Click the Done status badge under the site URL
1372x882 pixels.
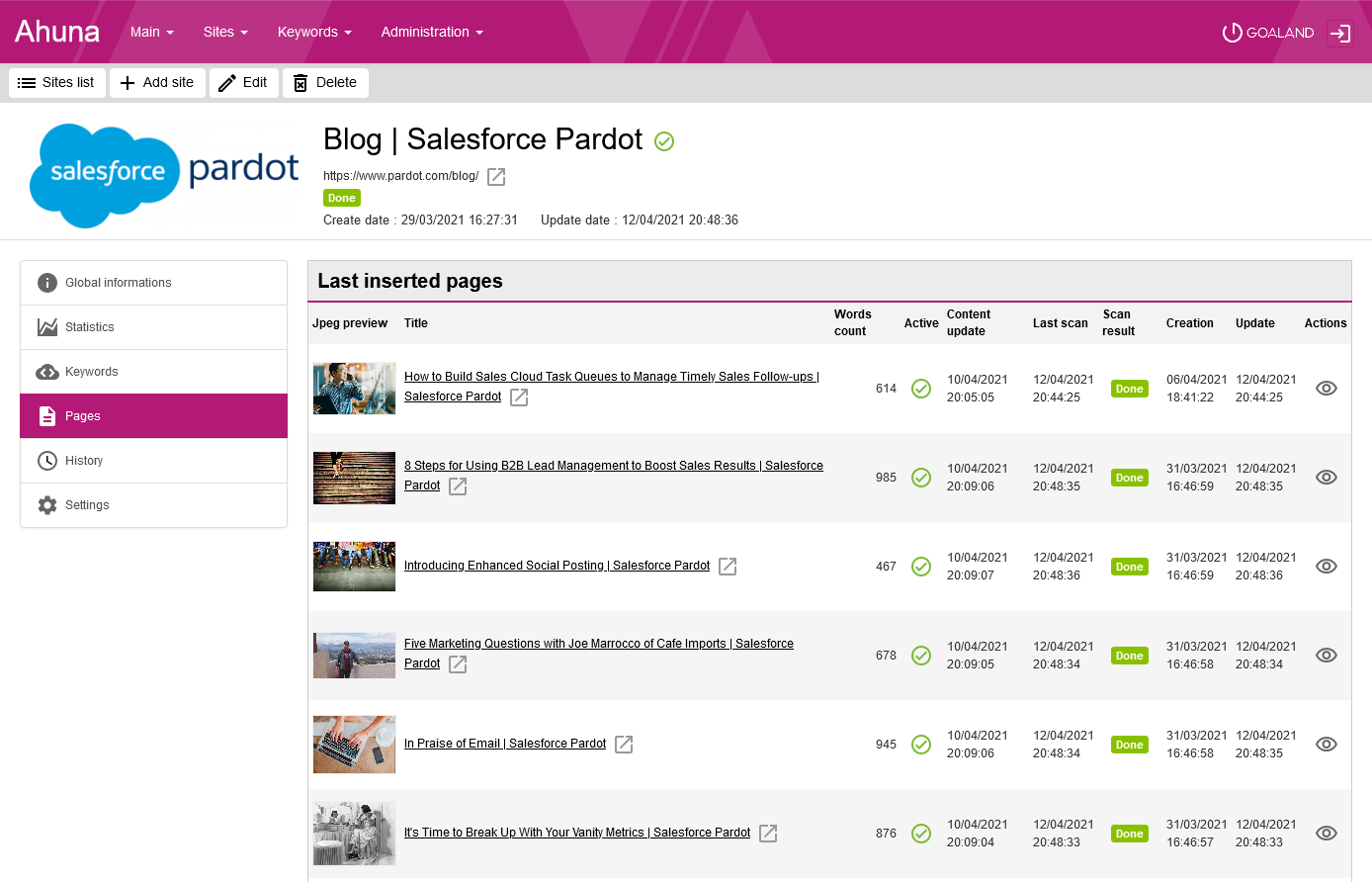click(341, 198)
